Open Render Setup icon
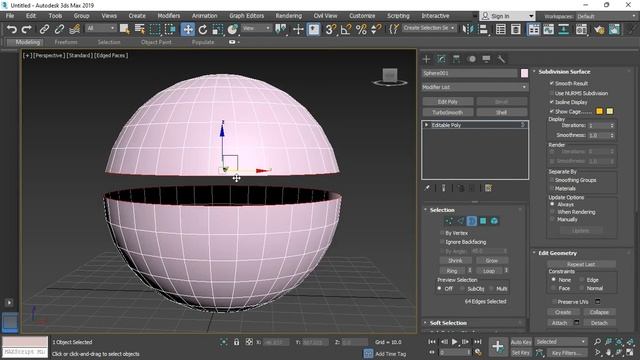This screenshot has height=360, width=640. 599,29
